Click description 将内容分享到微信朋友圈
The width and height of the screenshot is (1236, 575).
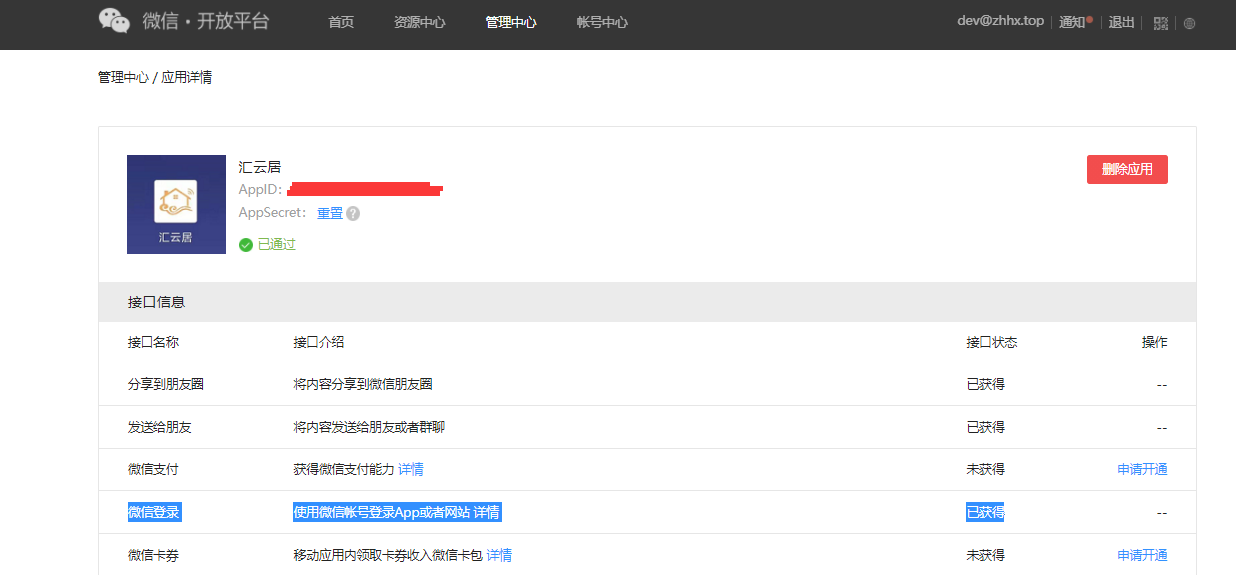[x=363, y=384]
